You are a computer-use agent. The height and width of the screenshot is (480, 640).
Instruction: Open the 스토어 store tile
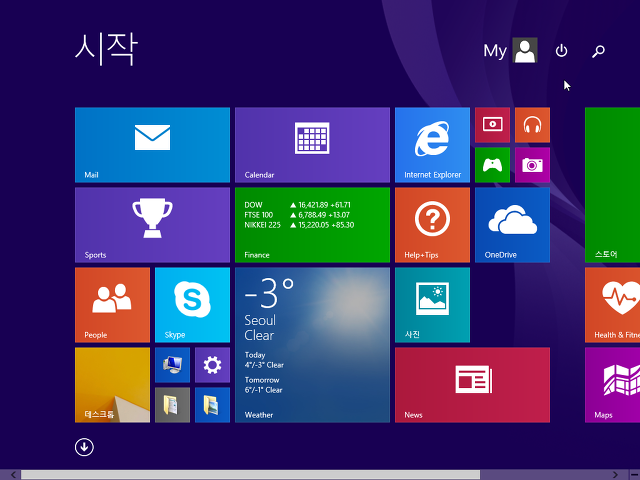click(612, 185)
